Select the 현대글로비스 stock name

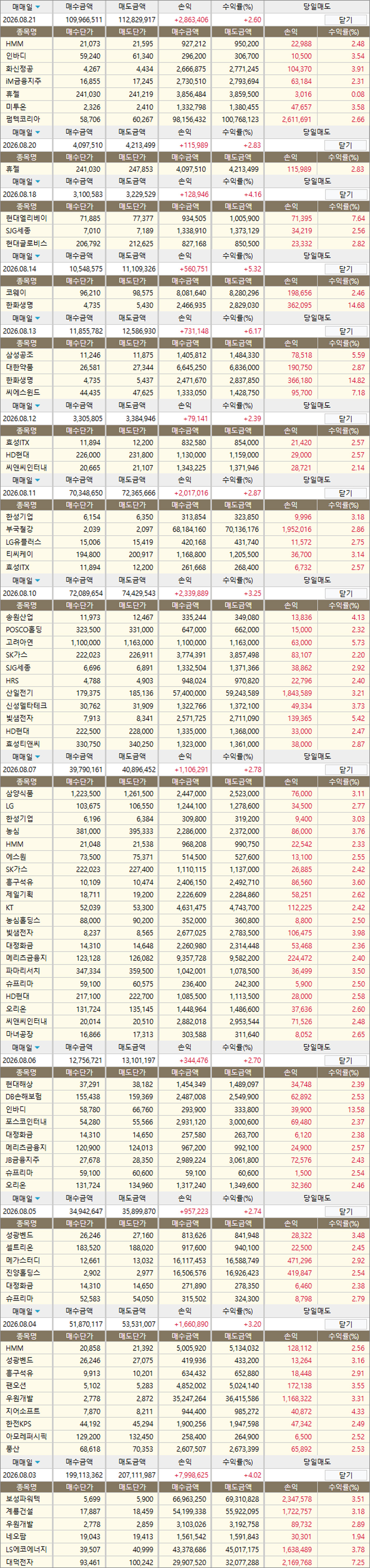click(26, 243)
